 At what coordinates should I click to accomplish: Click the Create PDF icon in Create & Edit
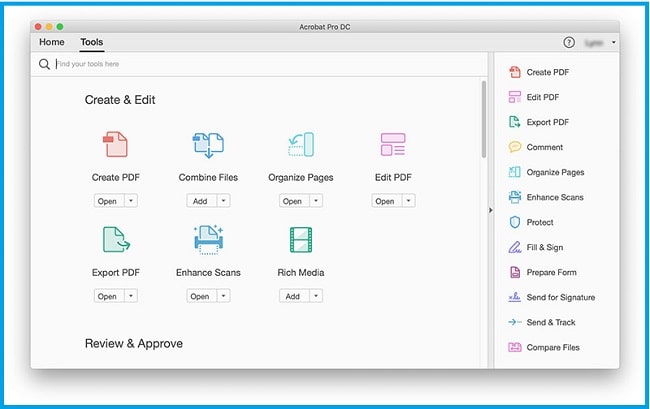[x=115, y=144]
